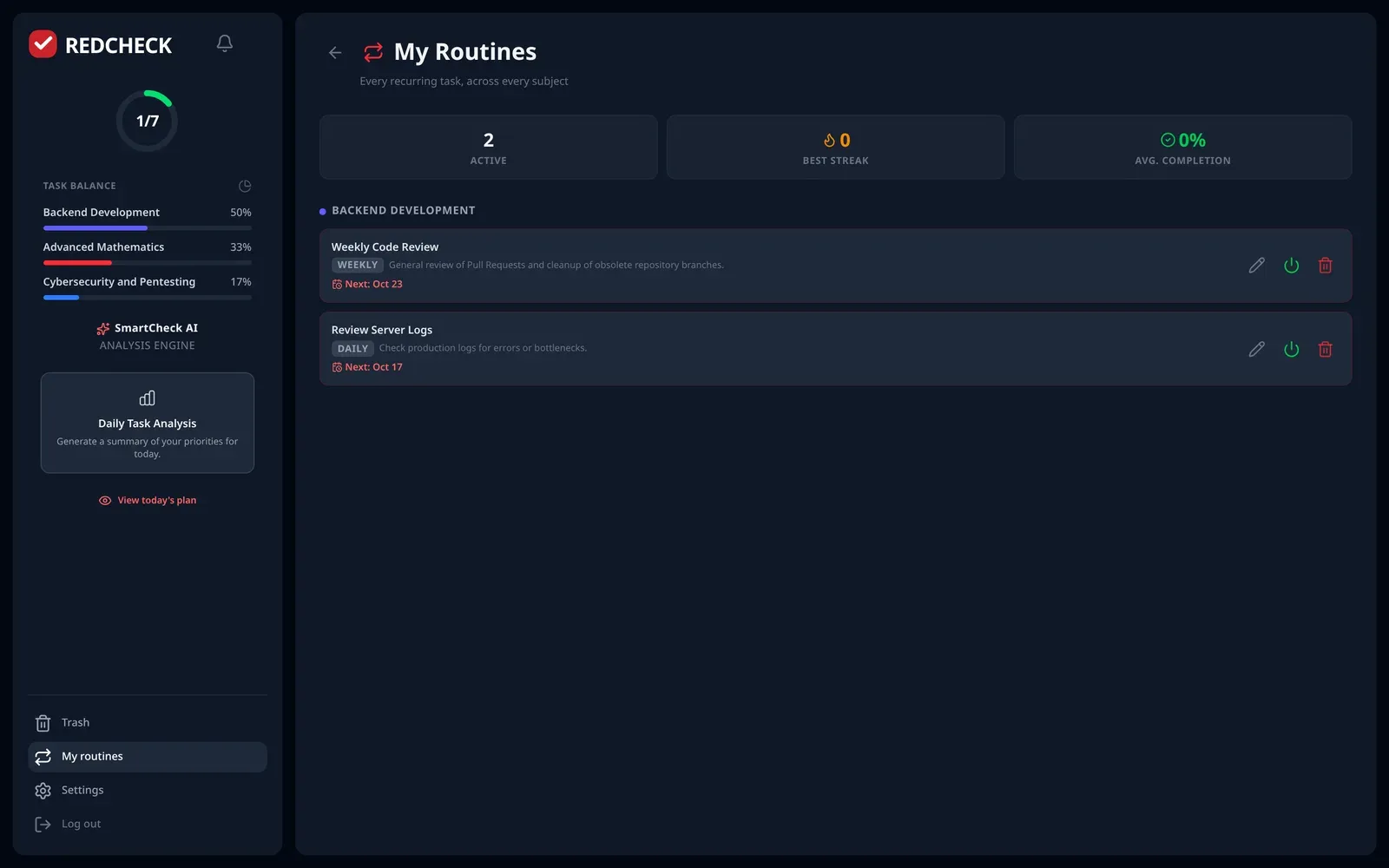1389x868 pixels.
Task: Delete the Weekly Code Review routine
Action: pos(1325,266)
